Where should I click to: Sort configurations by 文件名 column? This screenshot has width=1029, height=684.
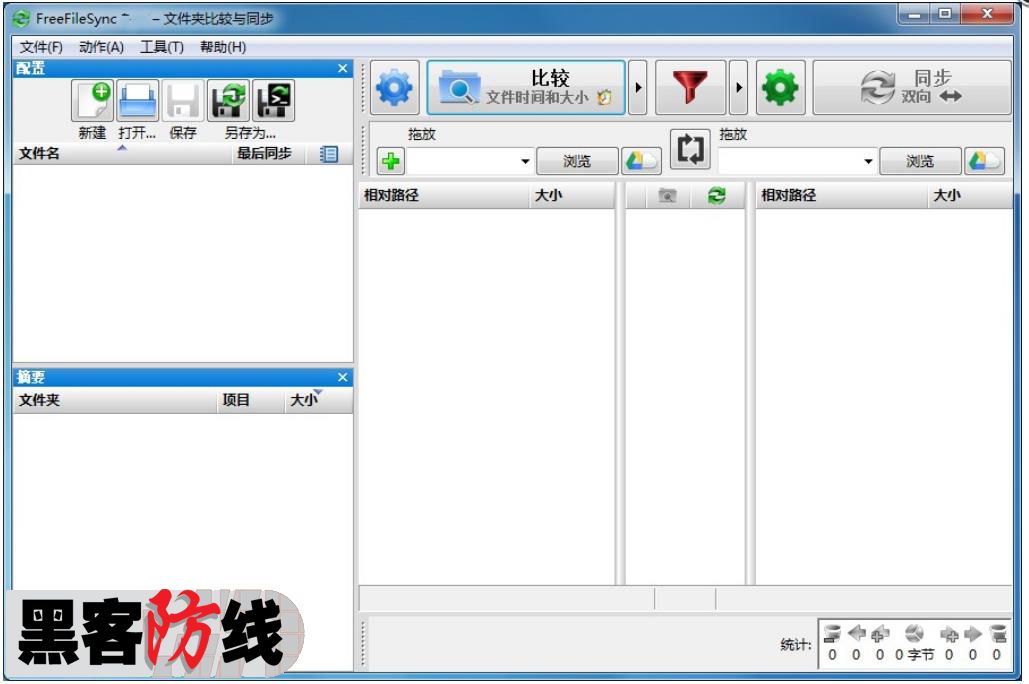(x=123, y=154)
